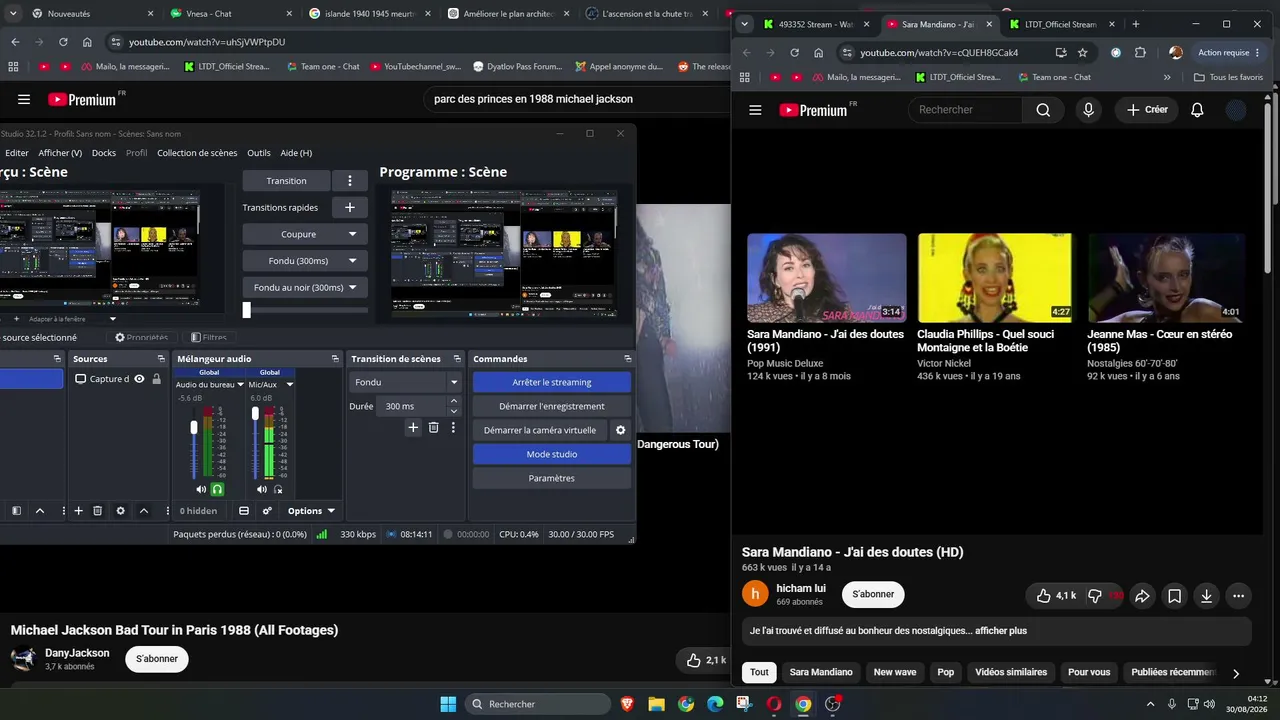Add quick transition with plus button
This screenshot has height=720, width=1280.
350,207
